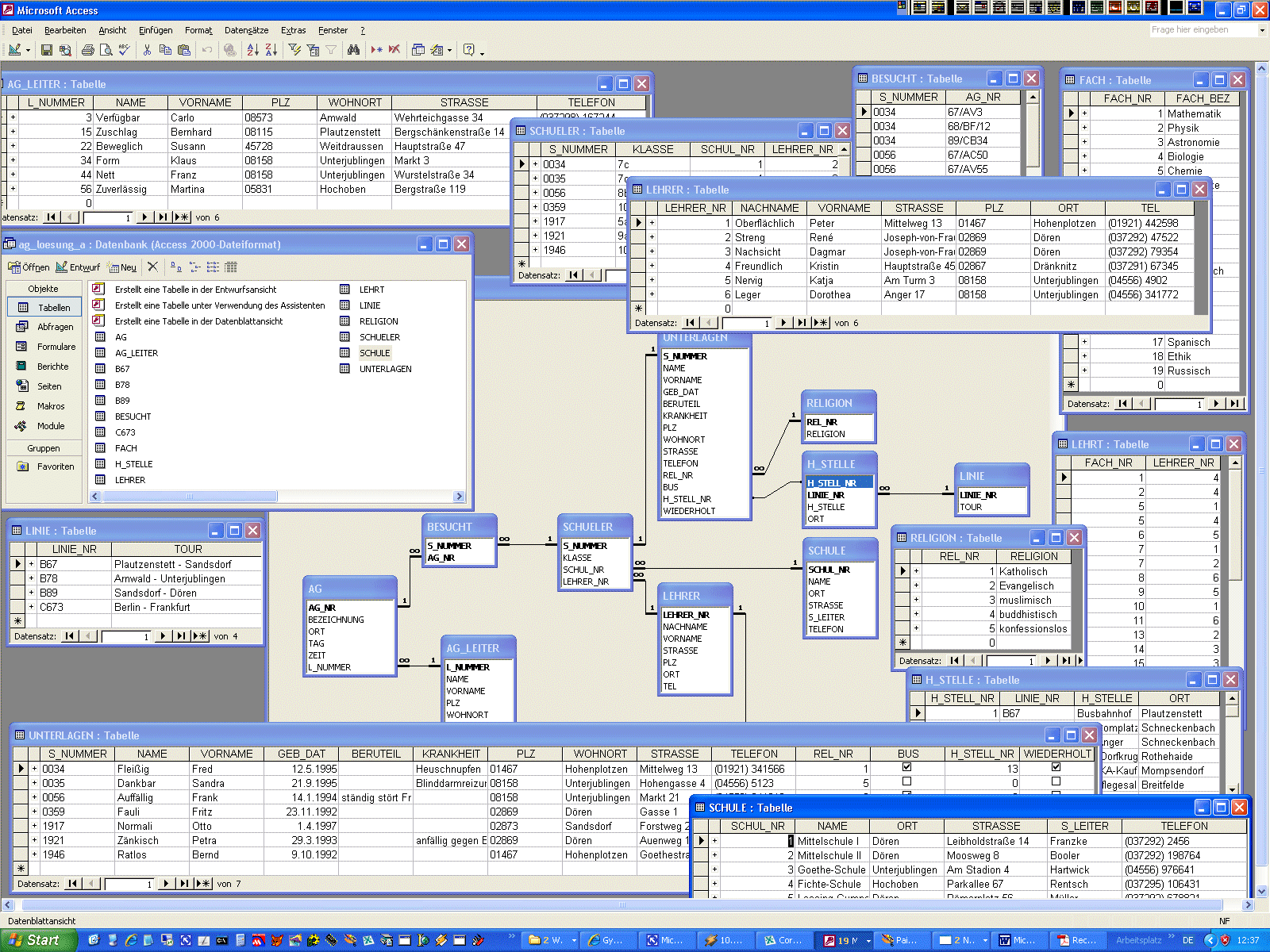Viewport: 1270px width, 952px height.
Task: Click the delete X icon in database window
Action: pos(153,267)
